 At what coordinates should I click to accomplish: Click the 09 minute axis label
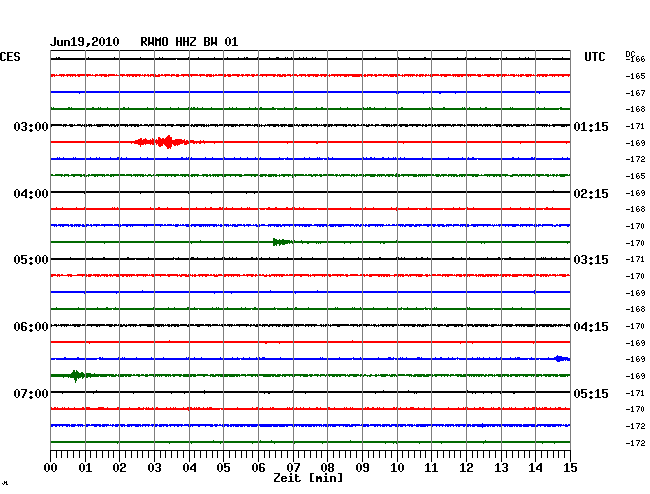tap(362, 468)
